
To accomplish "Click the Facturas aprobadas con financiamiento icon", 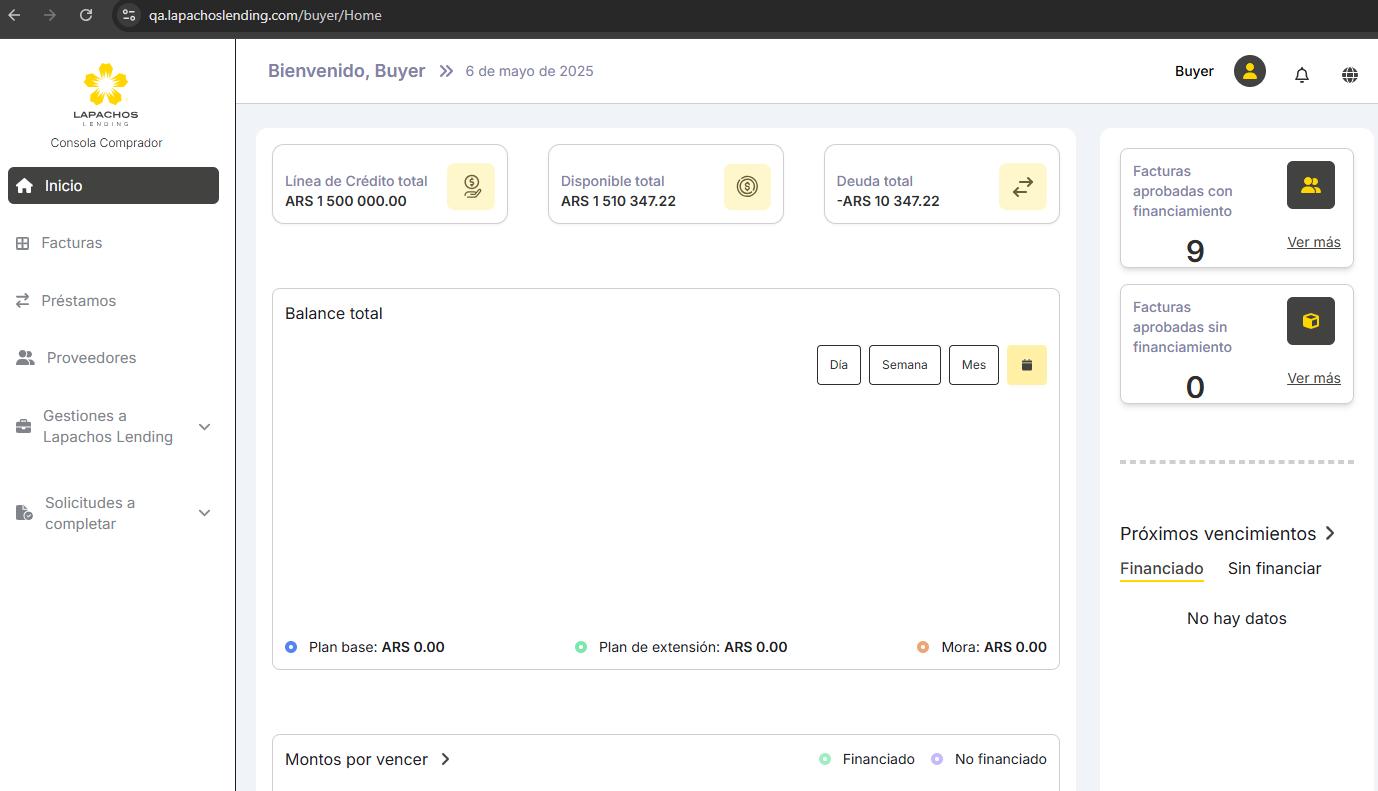I will coord(1310,185).
